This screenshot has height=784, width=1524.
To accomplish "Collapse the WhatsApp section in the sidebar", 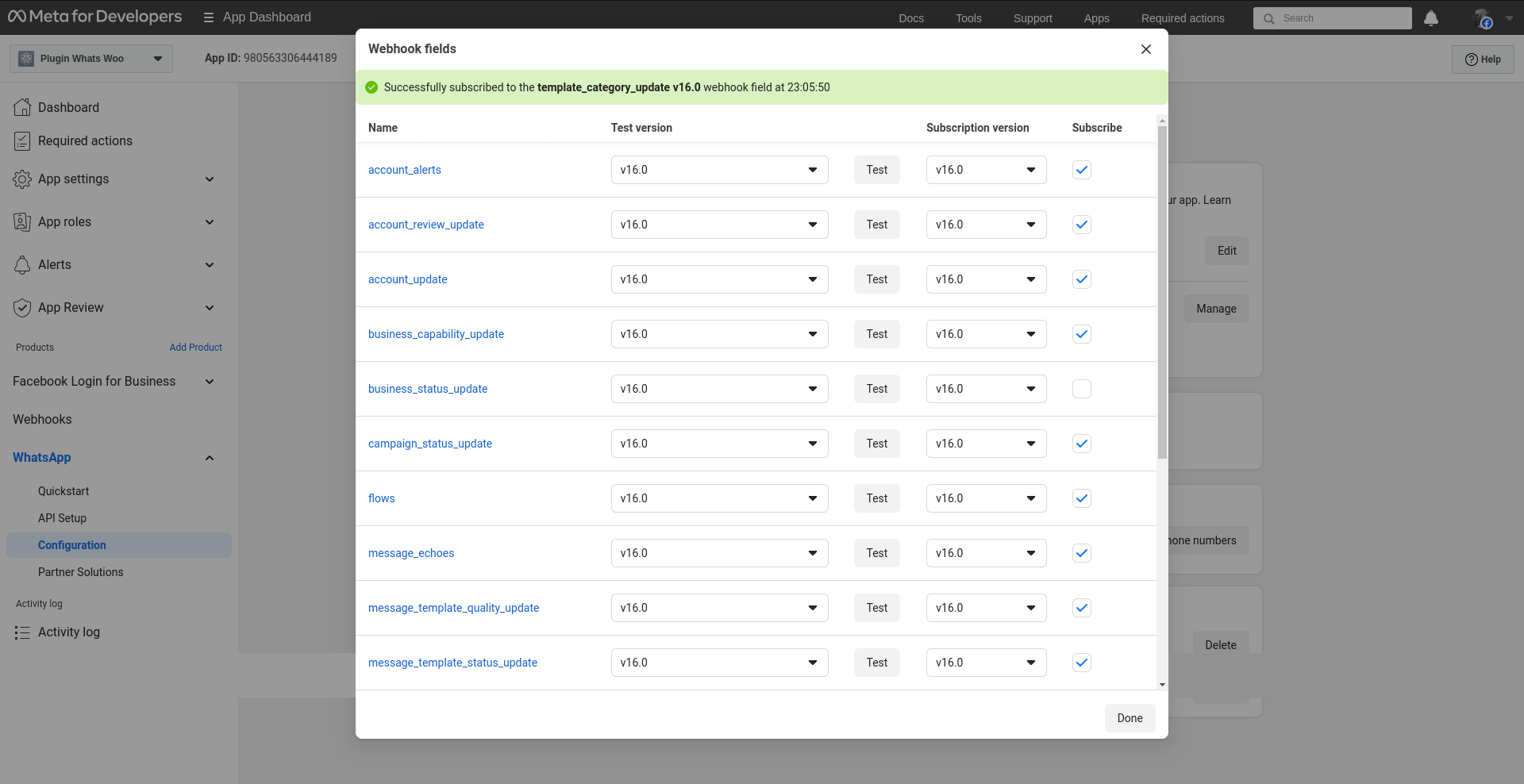I will [x=210, y=458].
